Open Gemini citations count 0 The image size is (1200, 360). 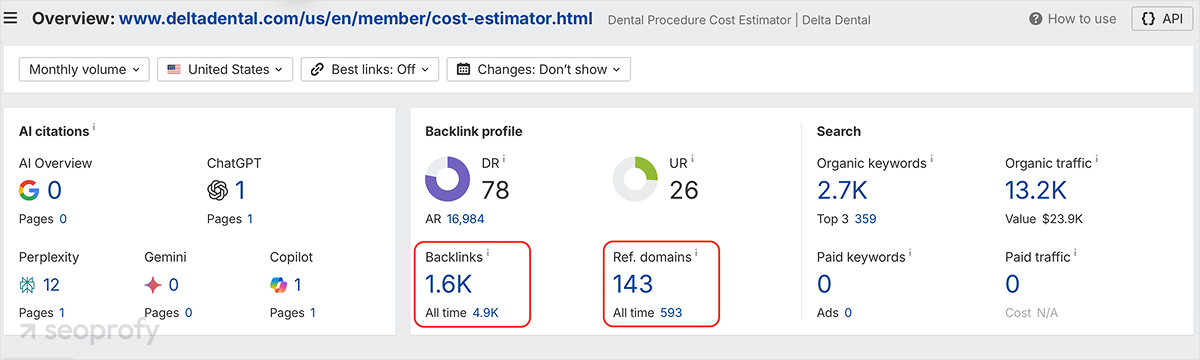pos(173,285)
